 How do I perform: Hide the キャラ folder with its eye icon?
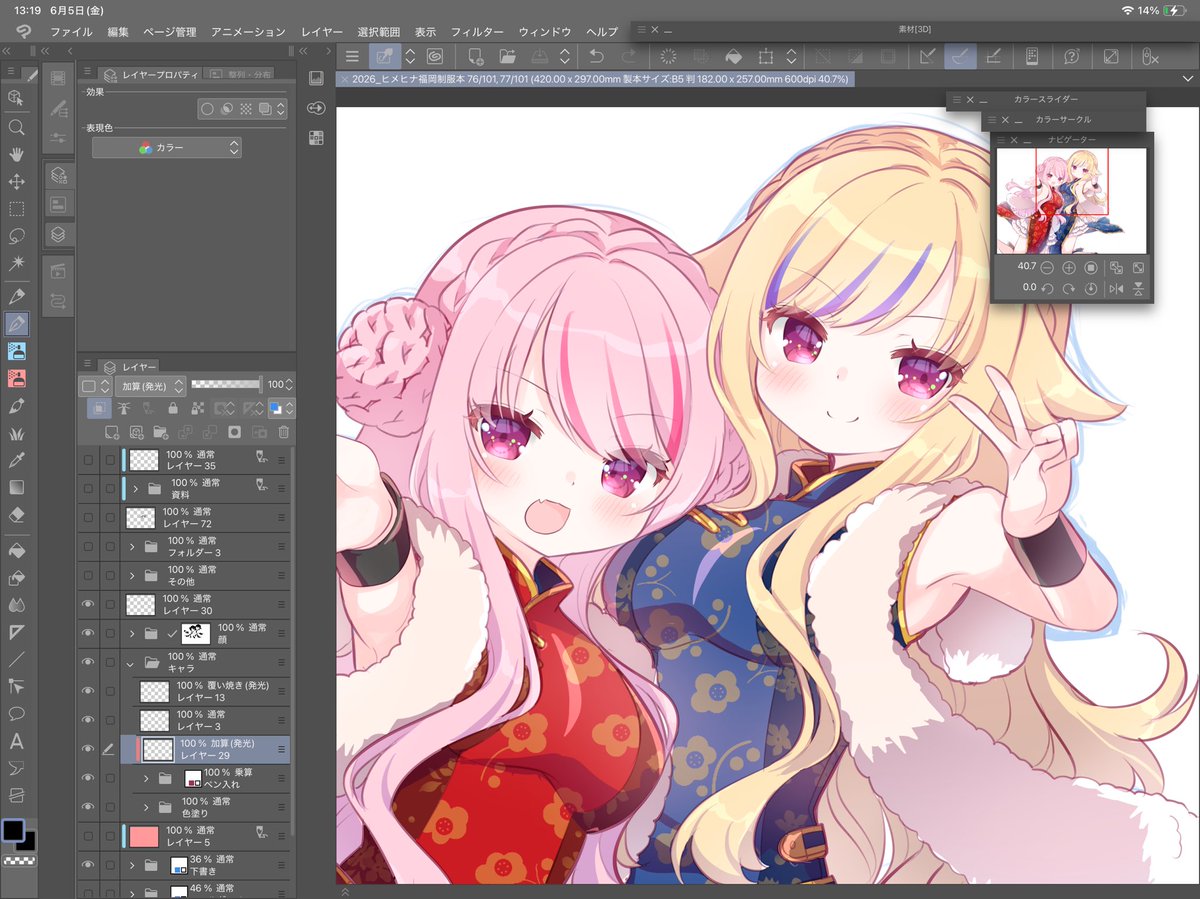point(88,662)
